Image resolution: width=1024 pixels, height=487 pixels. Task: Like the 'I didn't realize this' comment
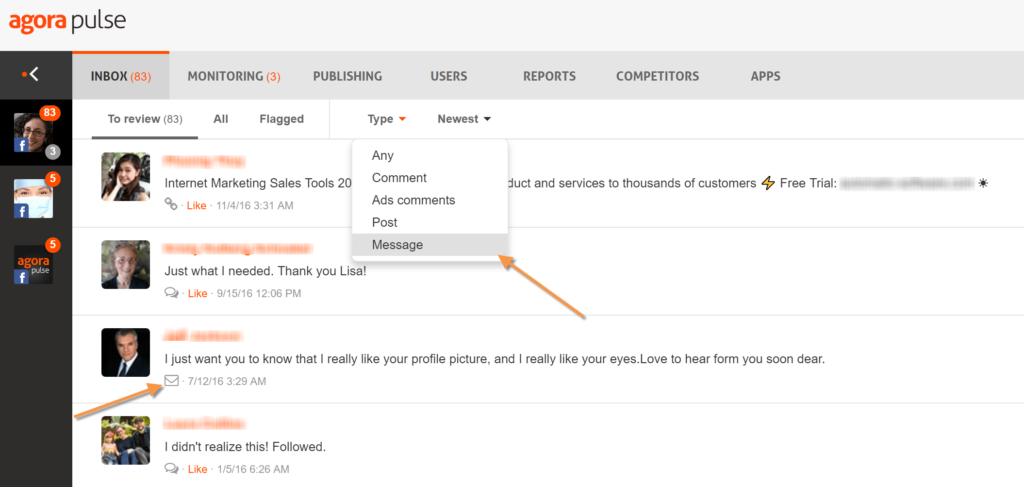point(198,469)
